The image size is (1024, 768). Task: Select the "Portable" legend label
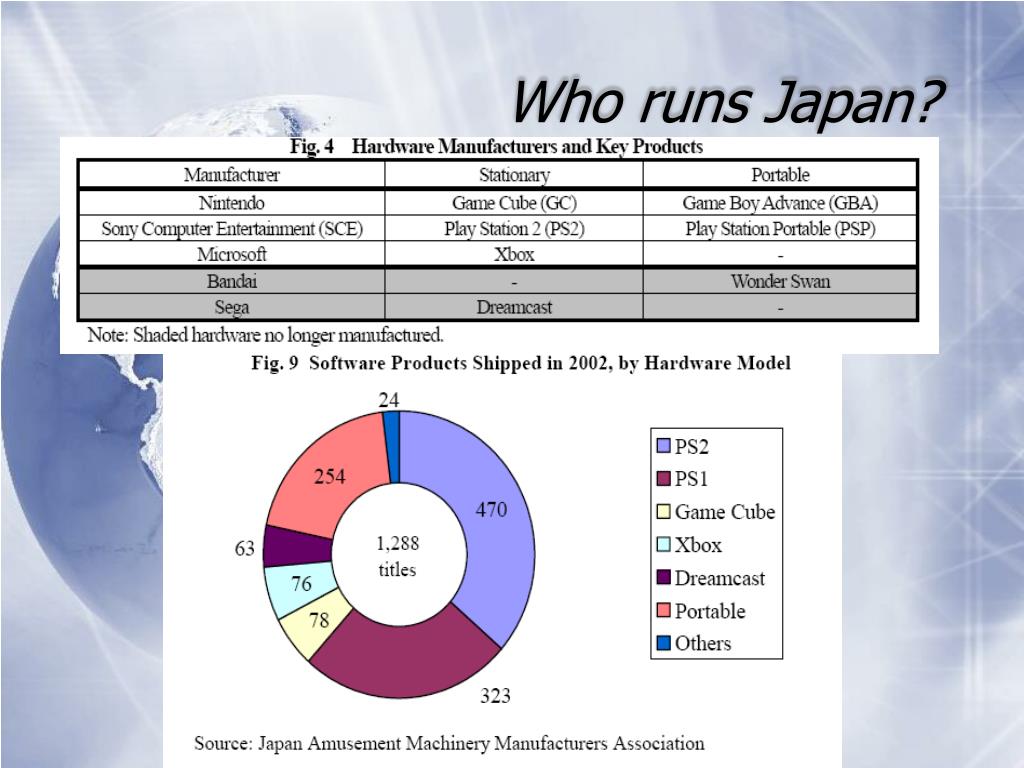[x=710, y=611]
